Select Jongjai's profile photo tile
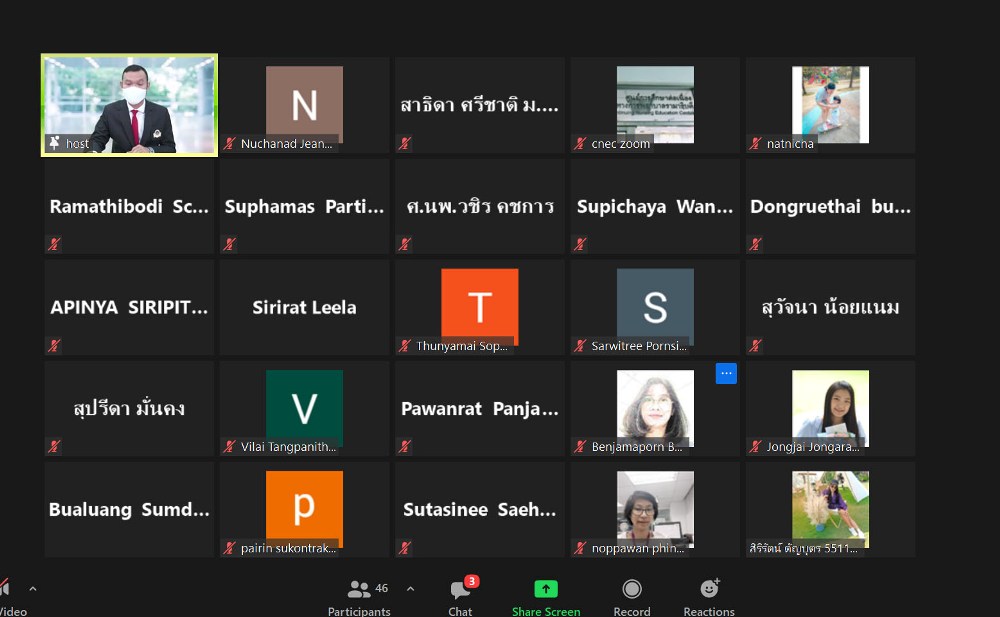Image resolution: width=1000 pixels, height=617 pixels. tap(830, 407)
